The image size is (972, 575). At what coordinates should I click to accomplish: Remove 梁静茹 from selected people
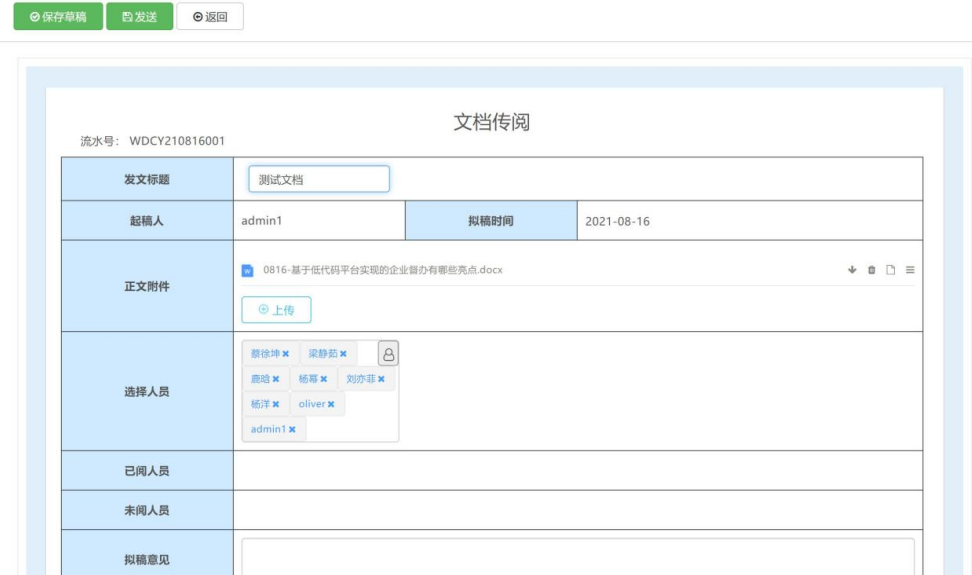(x=343, y=354)
